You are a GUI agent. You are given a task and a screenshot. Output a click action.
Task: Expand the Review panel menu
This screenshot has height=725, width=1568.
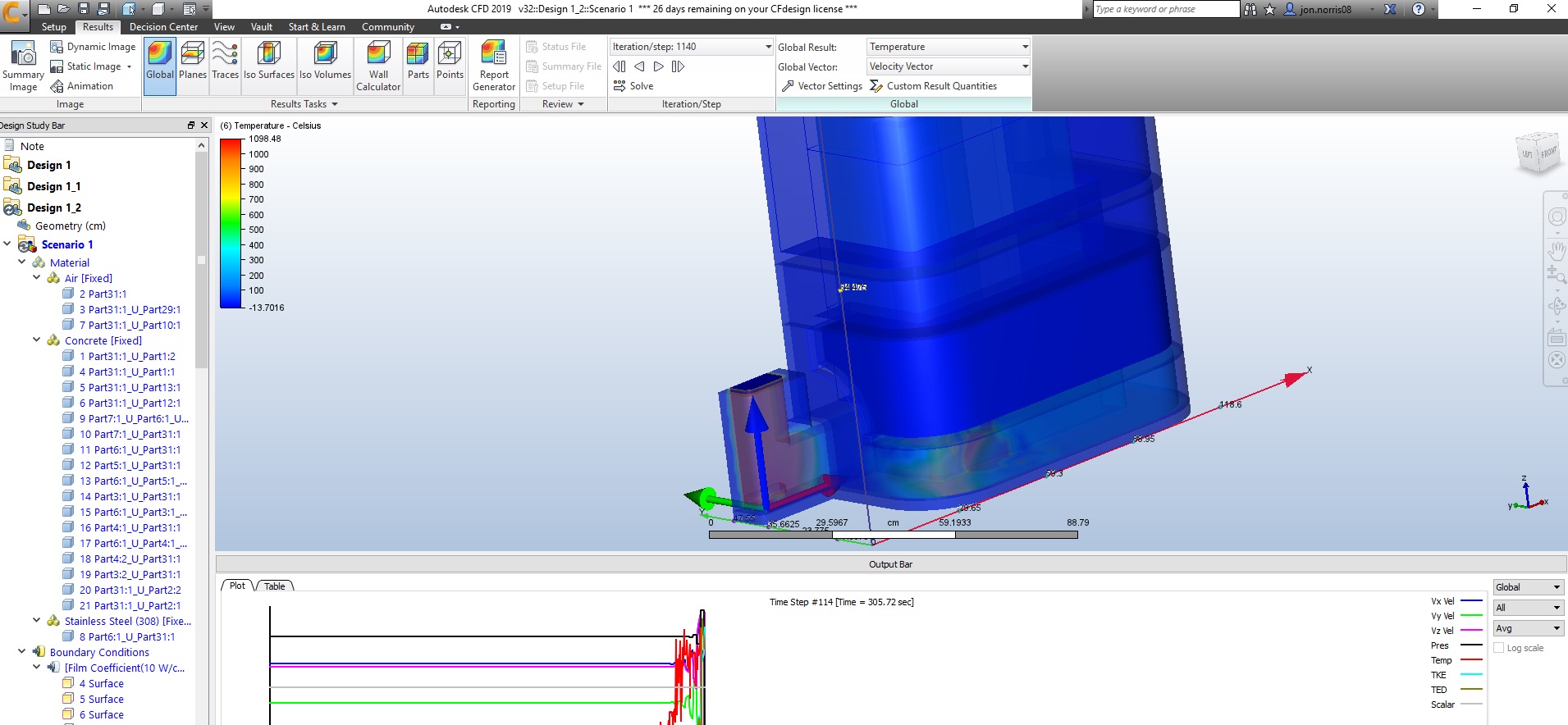tap(563, 104)
